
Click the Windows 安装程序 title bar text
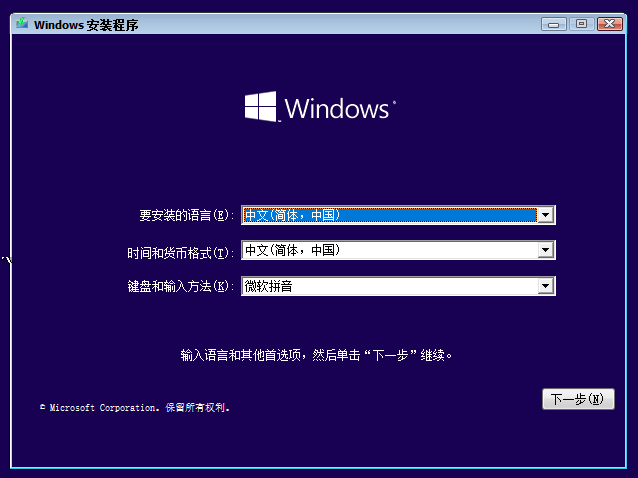click(86, 25)
